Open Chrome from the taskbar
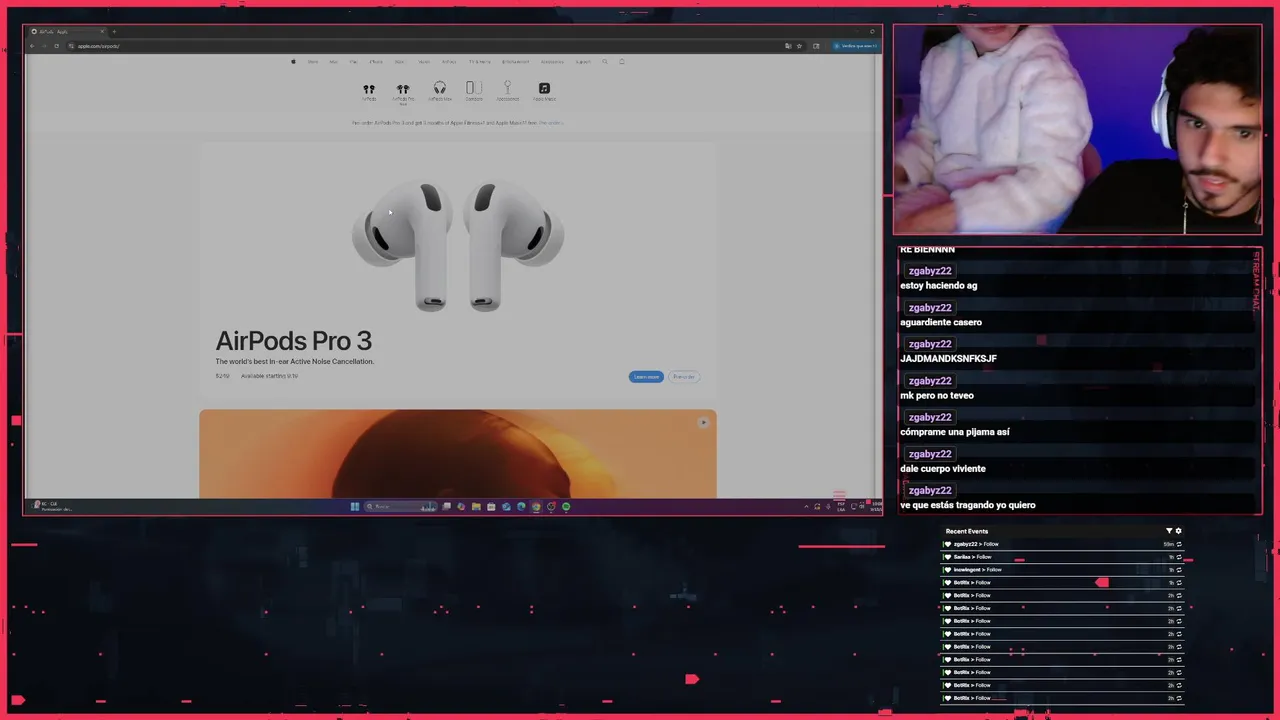The image size is (1280, 720). 536,506
